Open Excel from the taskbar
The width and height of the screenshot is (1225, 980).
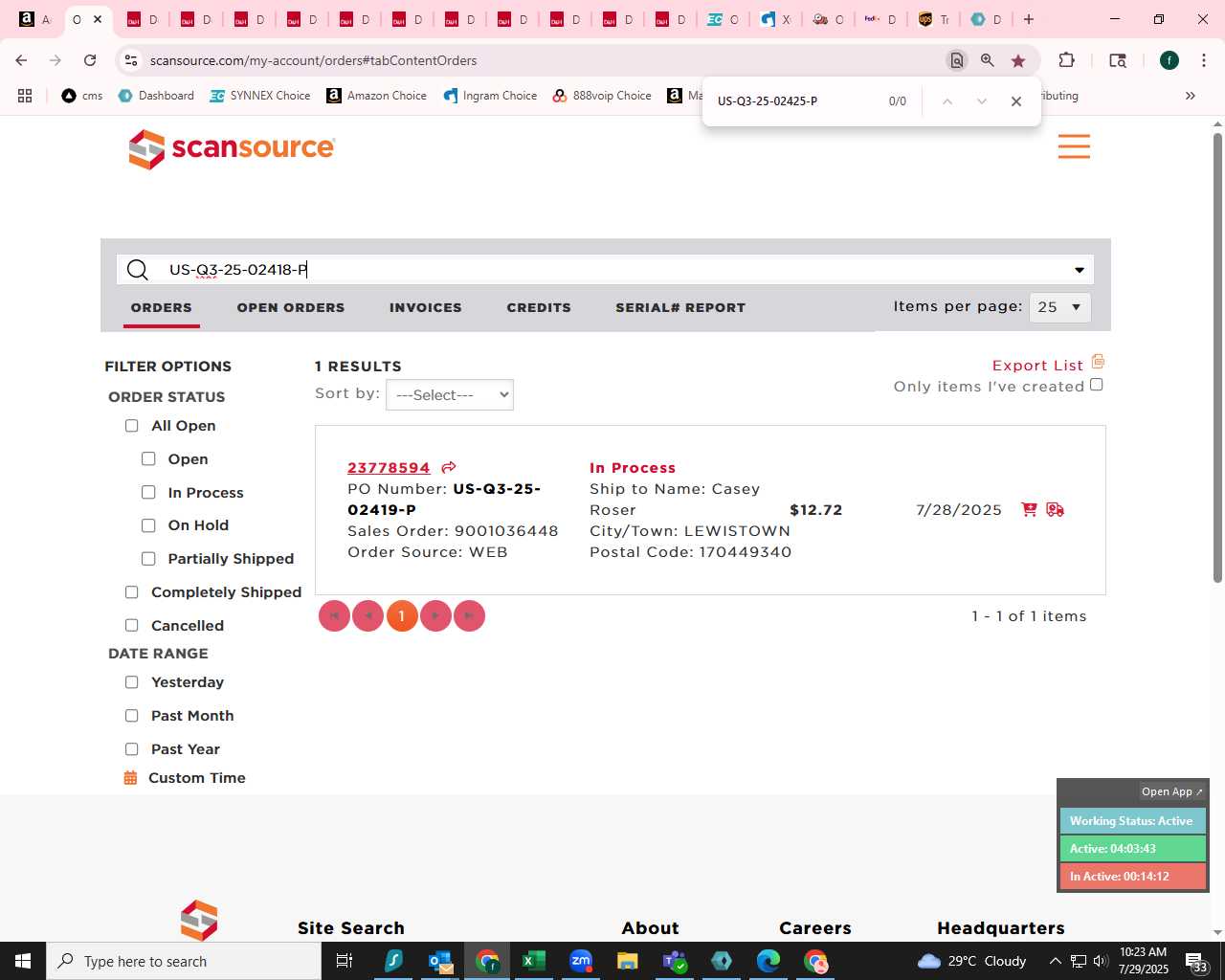pos(534,961)
